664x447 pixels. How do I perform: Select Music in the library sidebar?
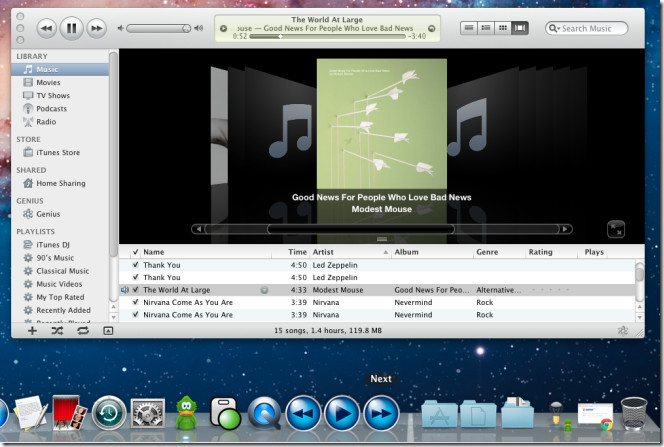tap(60, 69)
